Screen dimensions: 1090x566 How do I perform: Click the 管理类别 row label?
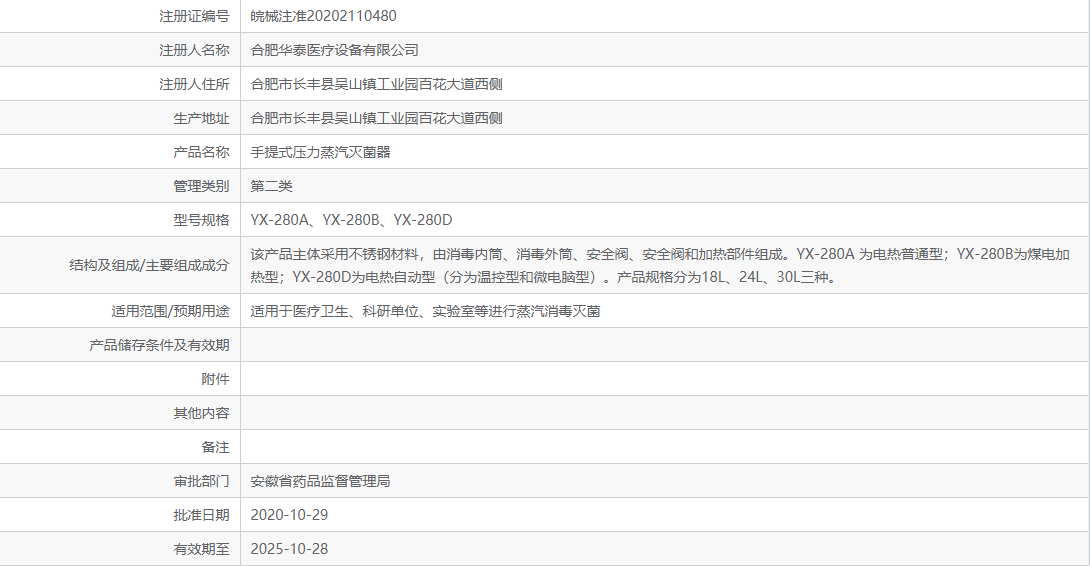[201, 186]
